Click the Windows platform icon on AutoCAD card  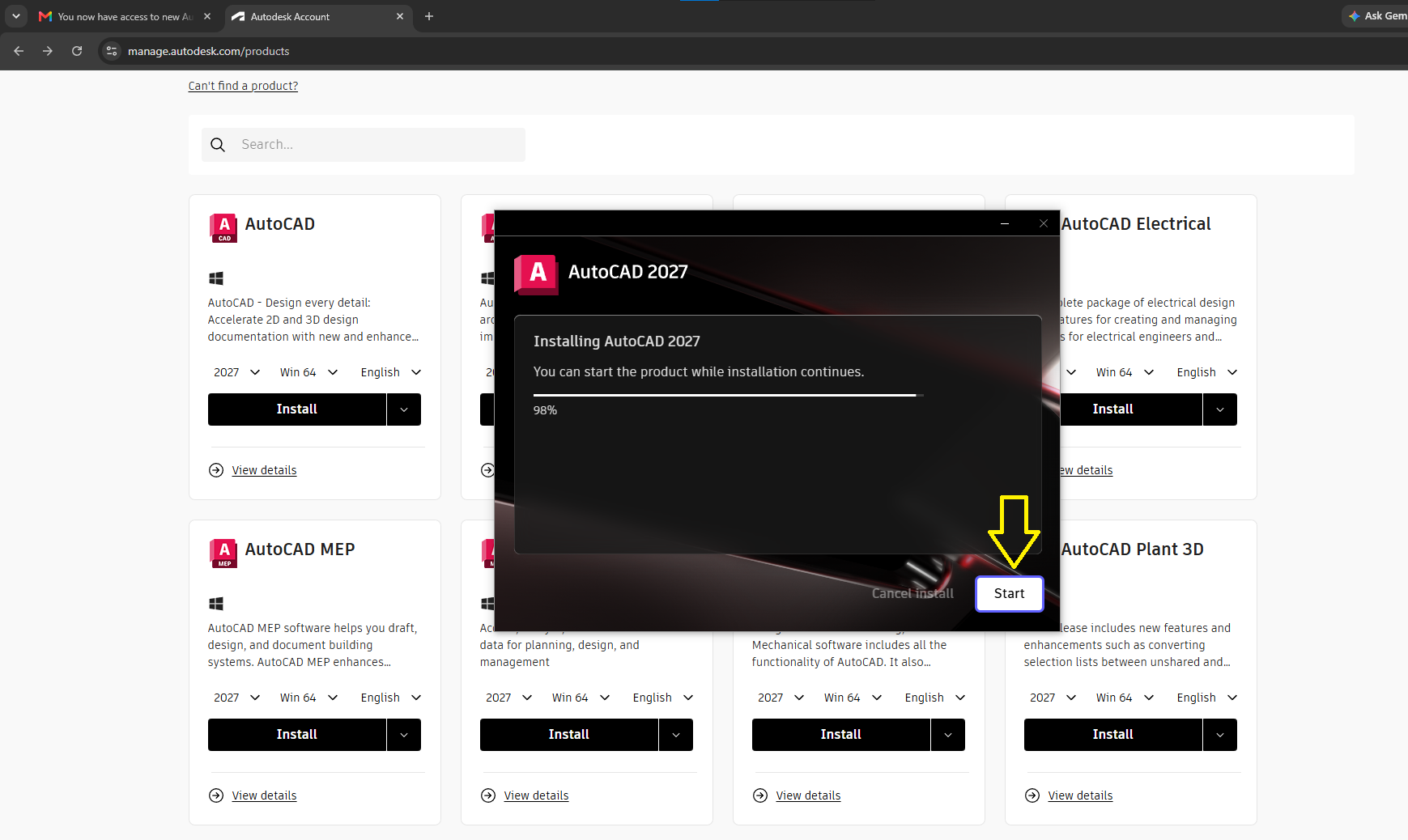(x=216, y=278)
